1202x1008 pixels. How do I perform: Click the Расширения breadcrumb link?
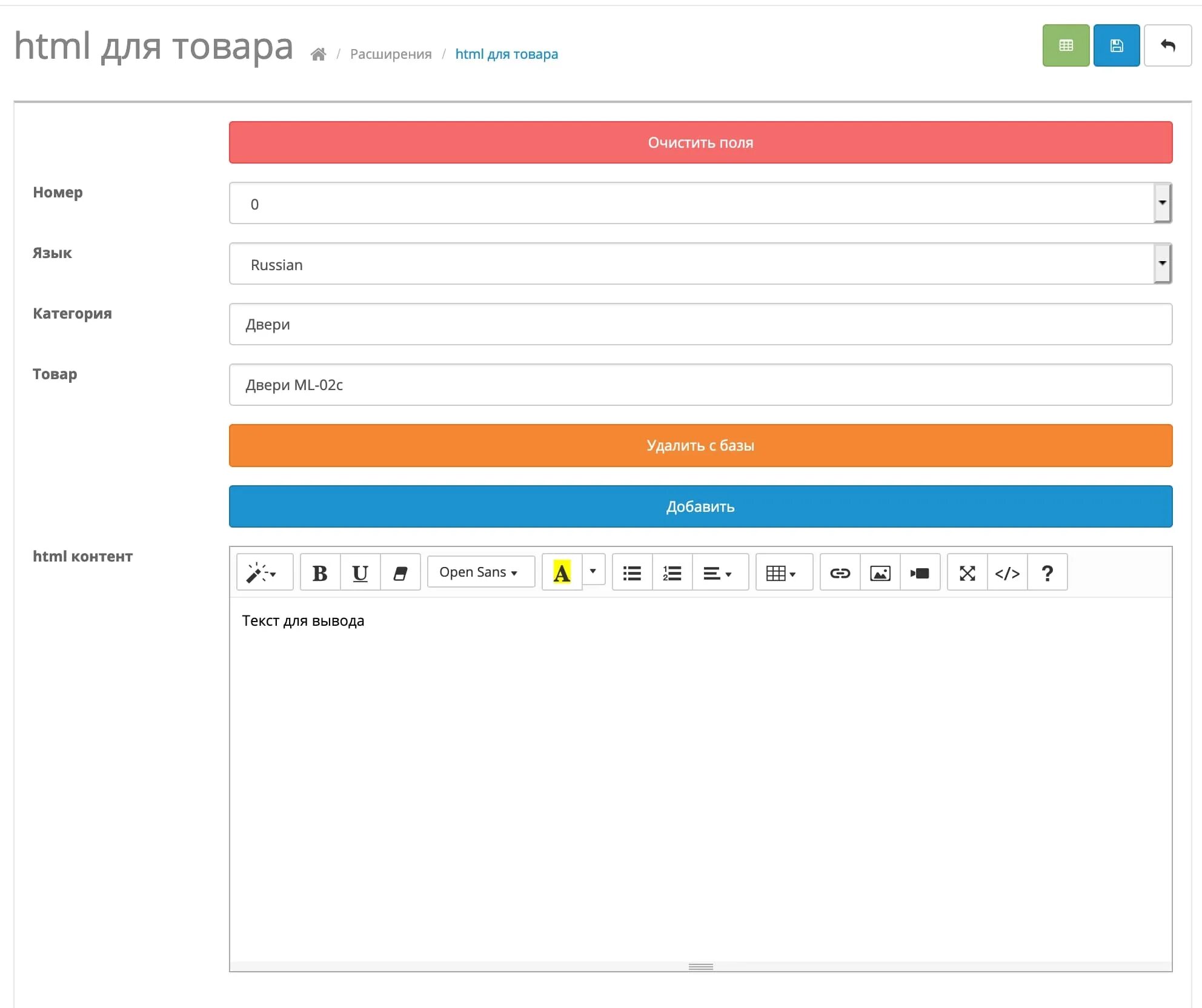pyautogui.click(x=391, y=55)
